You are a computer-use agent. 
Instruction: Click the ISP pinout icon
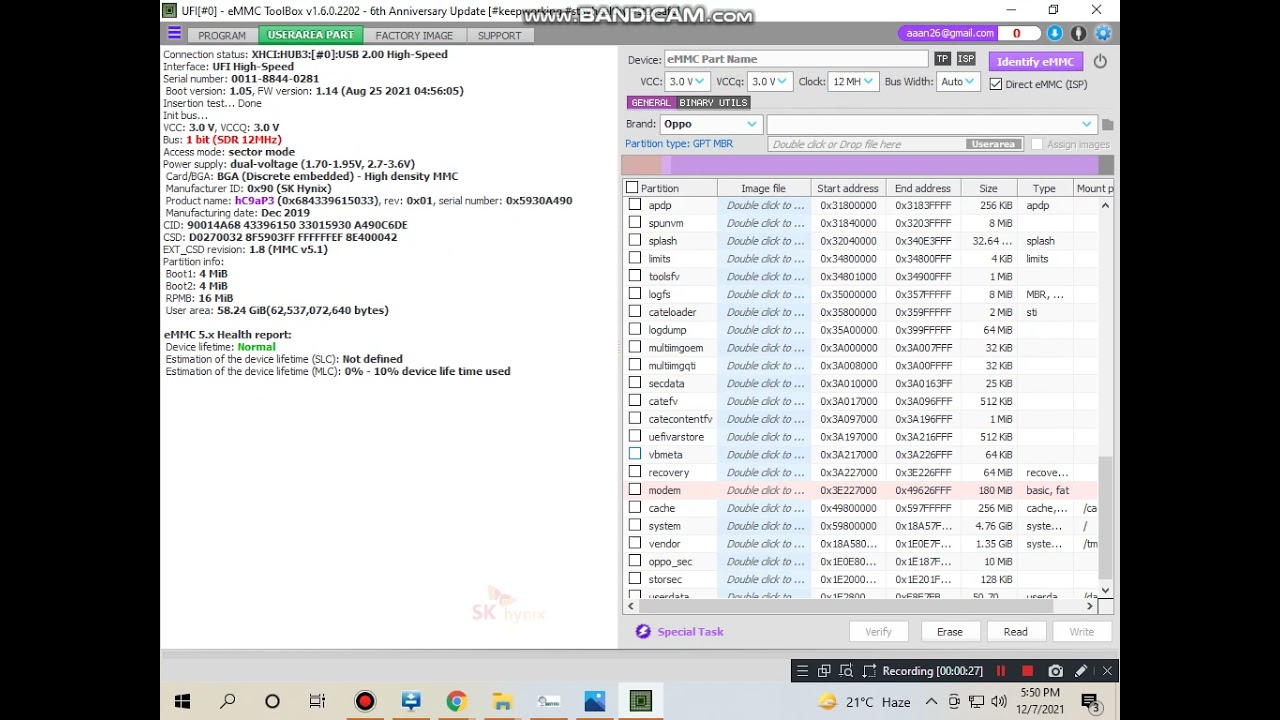coord(966,59)
